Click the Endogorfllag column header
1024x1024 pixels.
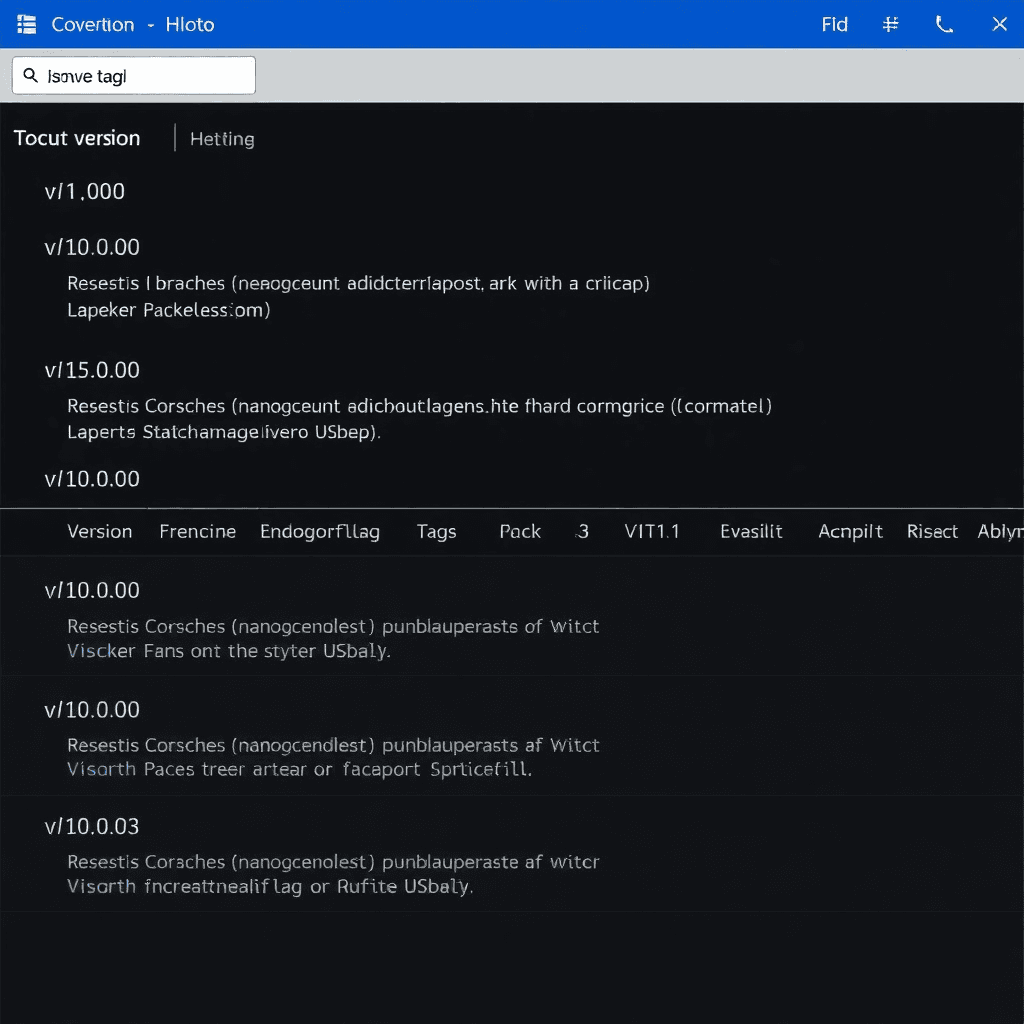[x=320, y=532]
